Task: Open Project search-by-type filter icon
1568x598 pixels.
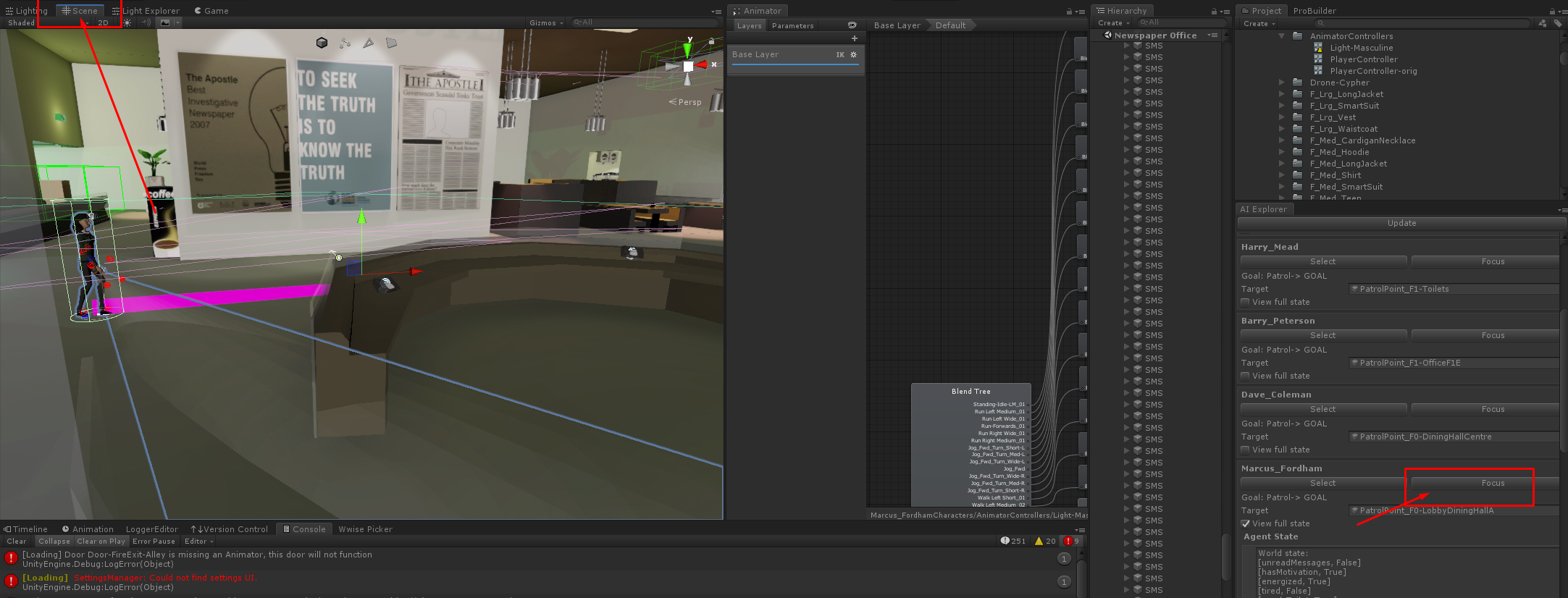Action: click(1542, 23)
